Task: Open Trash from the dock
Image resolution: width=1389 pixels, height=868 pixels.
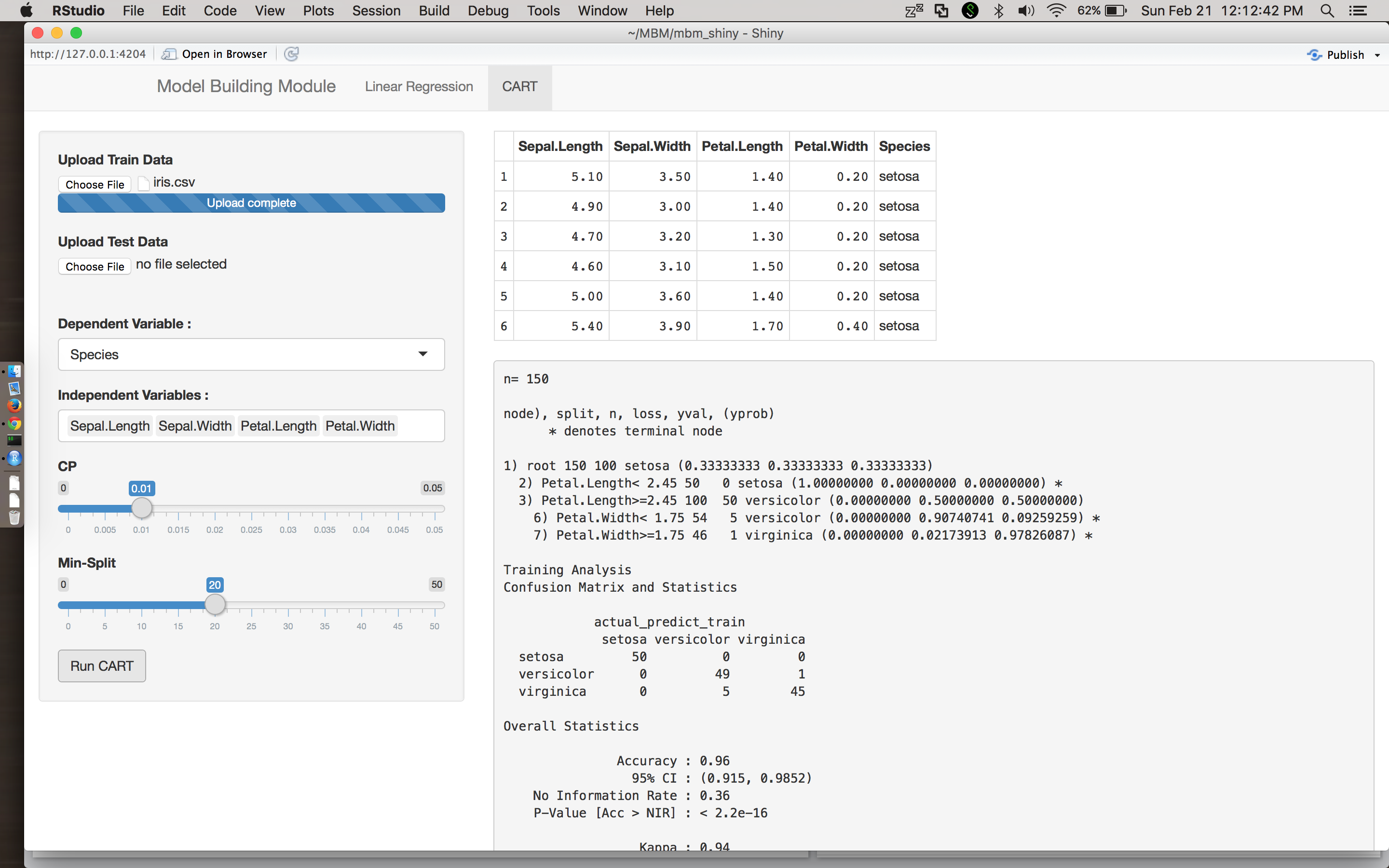Action: [x=14, y=518]
